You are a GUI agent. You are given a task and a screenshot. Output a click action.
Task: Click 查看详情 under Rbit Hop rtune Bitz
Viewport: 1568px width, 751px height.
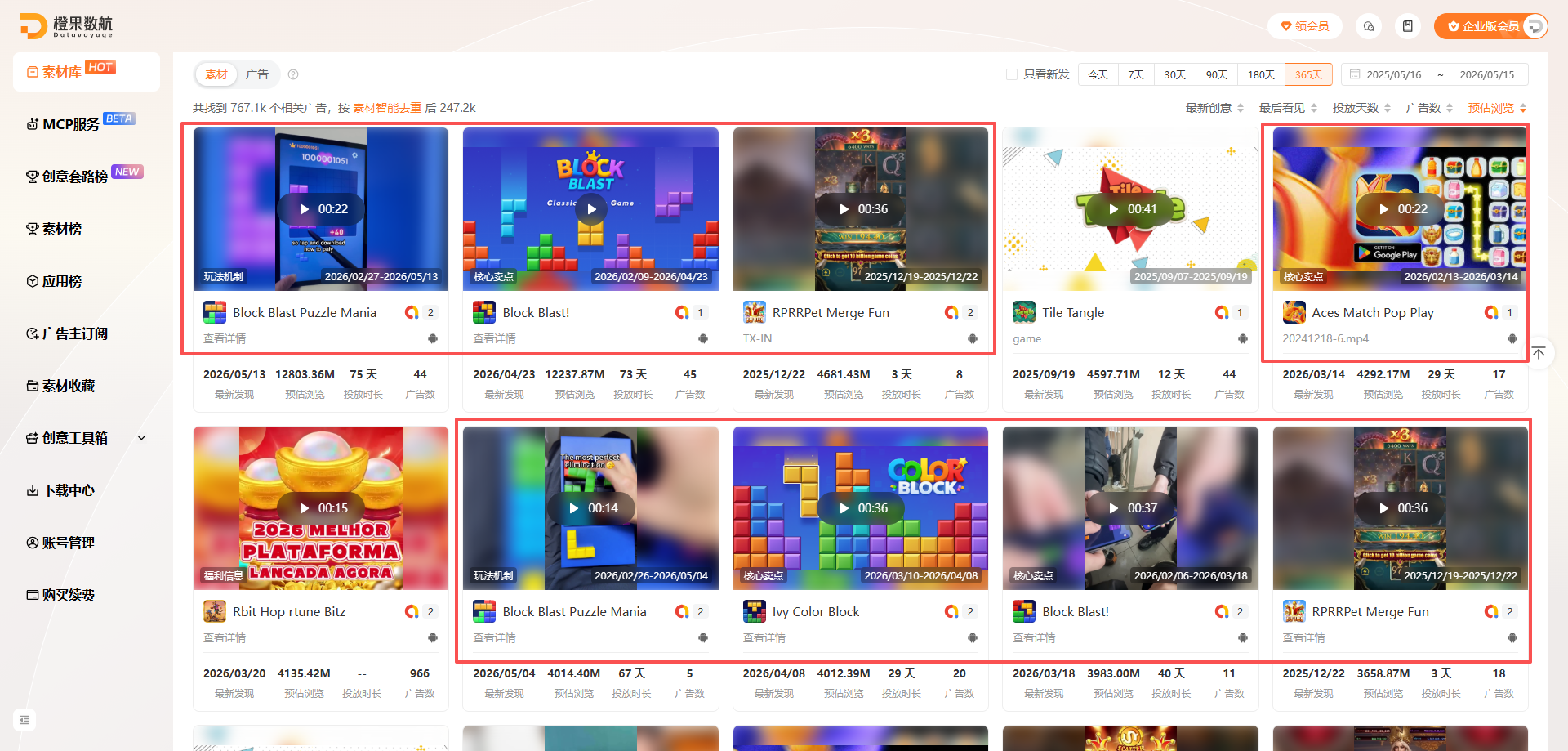tap(225, 637)
